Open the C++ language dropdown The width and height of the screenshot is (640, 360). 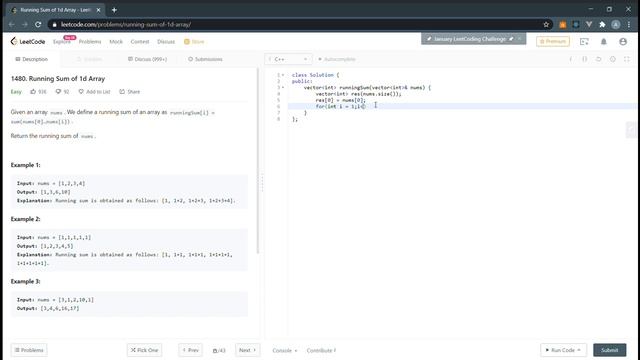[288, 59]
